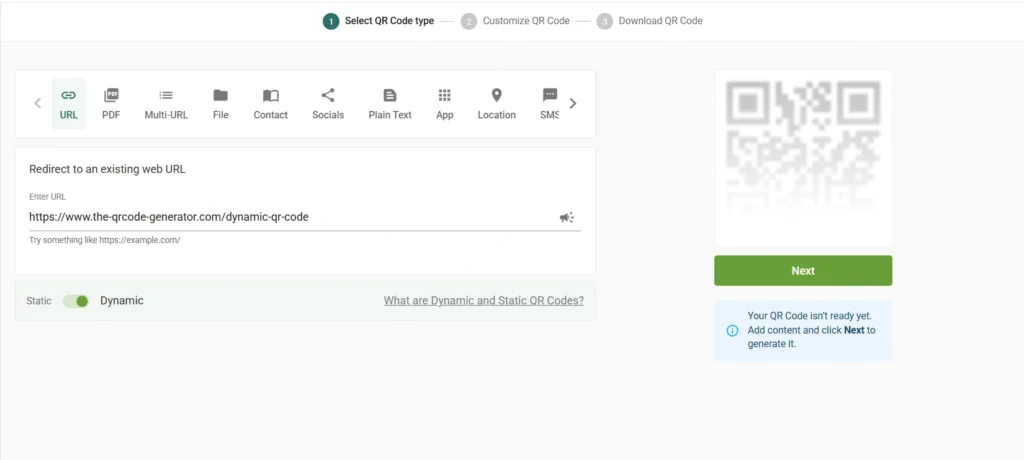Choose the App grid QR type
The height and width of the screenshot is (460, 1024).
tap(445, 104)
